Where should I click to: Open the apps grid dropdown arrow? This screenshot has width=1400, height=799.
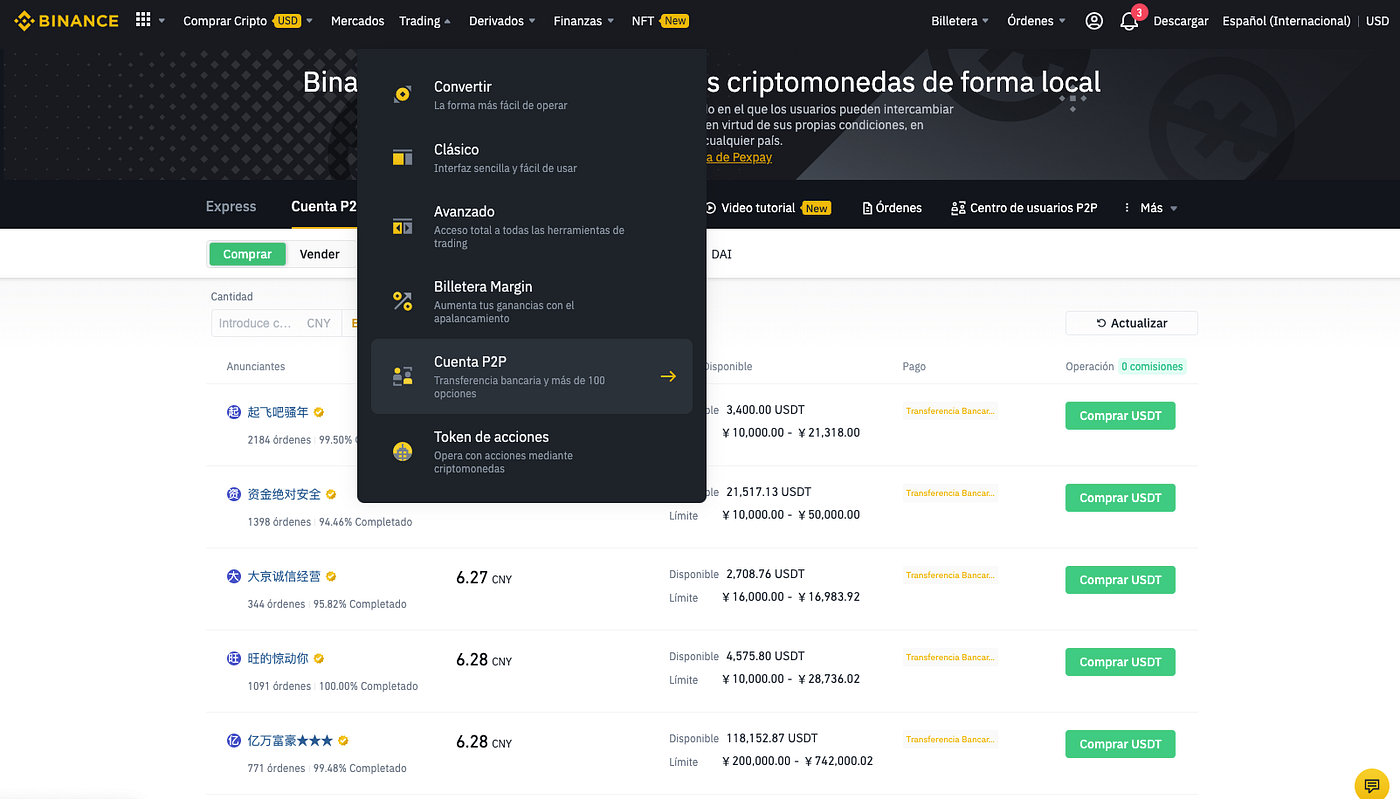[162, 21]
